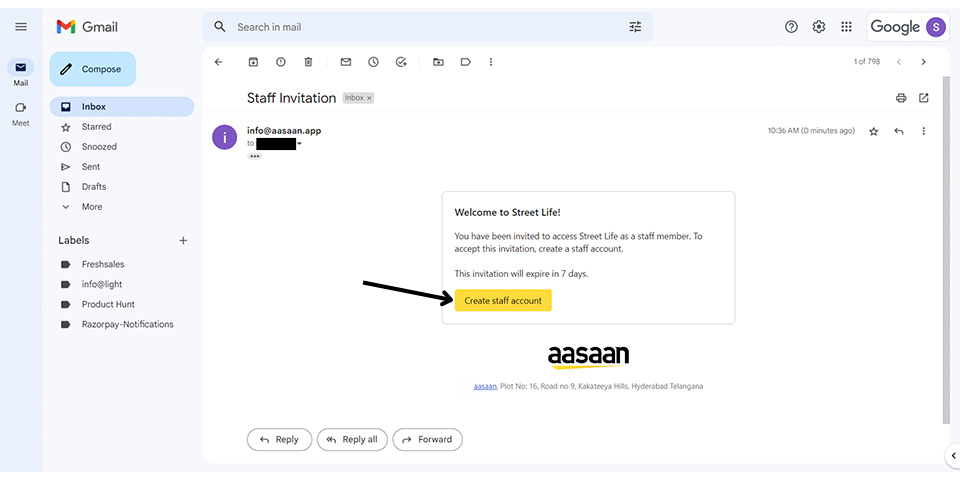Open the email in new window
This screenshot has height=480, width=960.
924,98
